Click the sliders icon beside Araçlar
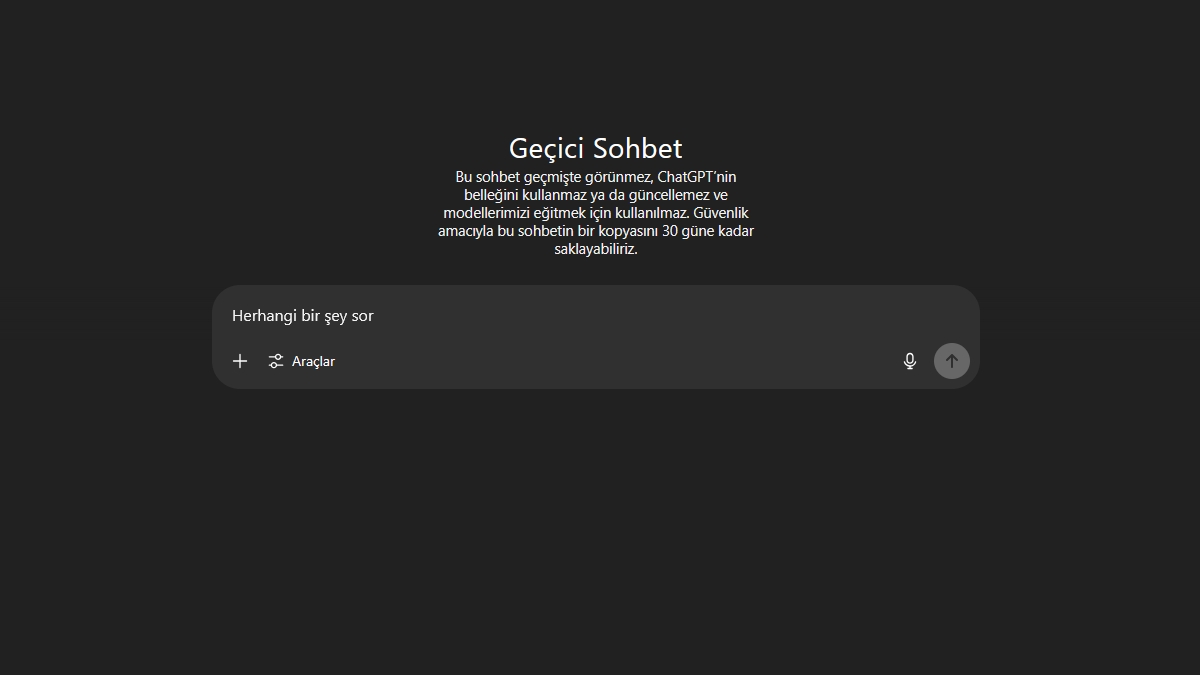The height and width of the screenshot is (675, 1200). click(x=276, y=361)
